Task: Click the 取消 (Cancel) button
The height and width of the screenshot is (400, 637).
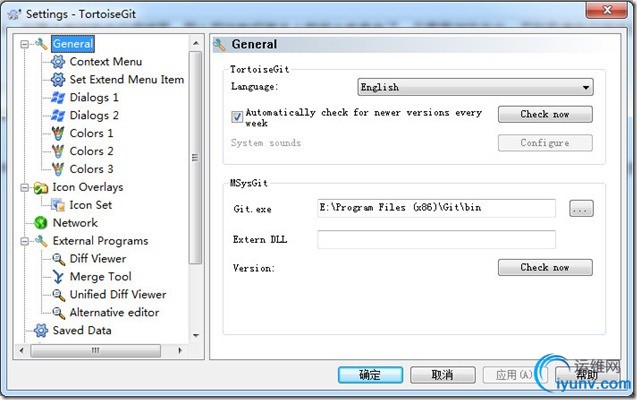Action: click(x=442, y=375)
